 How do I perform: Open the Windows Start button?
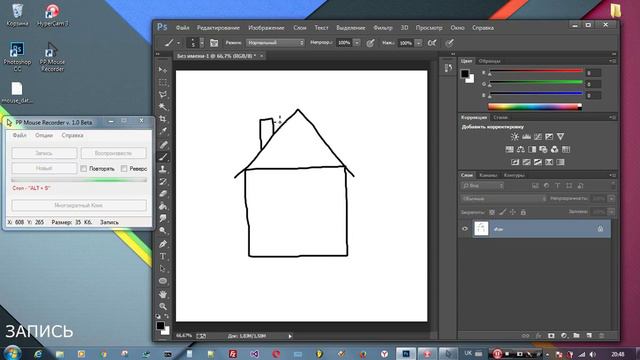(13, 353)
